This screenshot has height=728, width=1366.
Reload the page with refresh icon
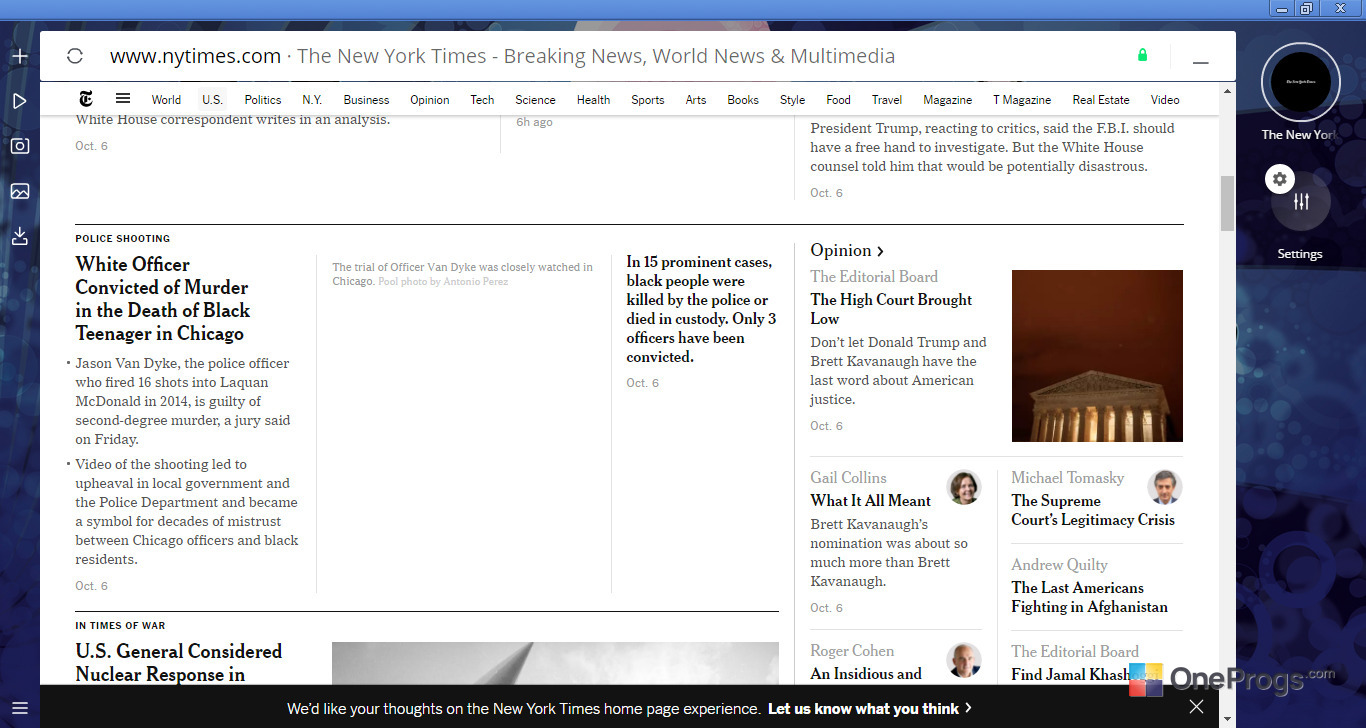pos(75,56)
